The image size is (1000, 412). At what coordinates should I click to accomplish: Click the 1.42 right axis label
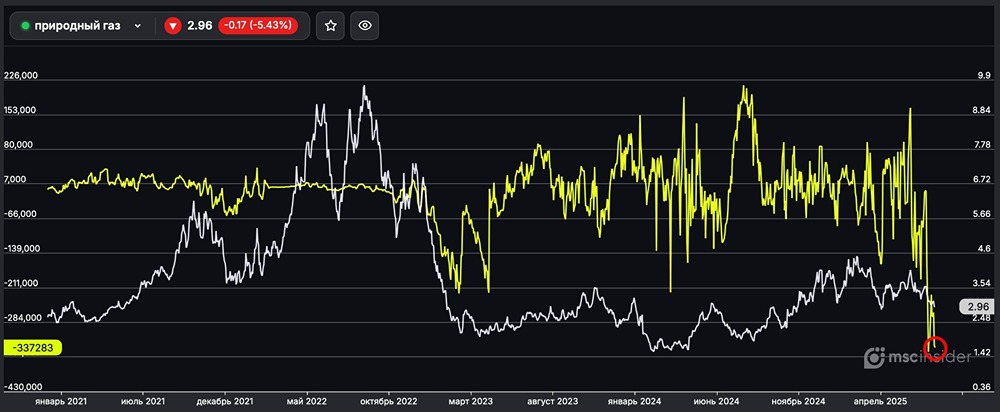(980, 353)
